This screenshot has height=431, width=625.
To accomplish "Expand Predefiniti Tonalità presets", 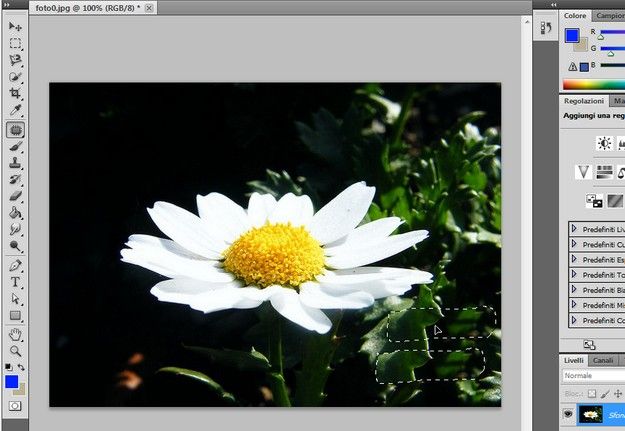I will [x=574, y=274].
